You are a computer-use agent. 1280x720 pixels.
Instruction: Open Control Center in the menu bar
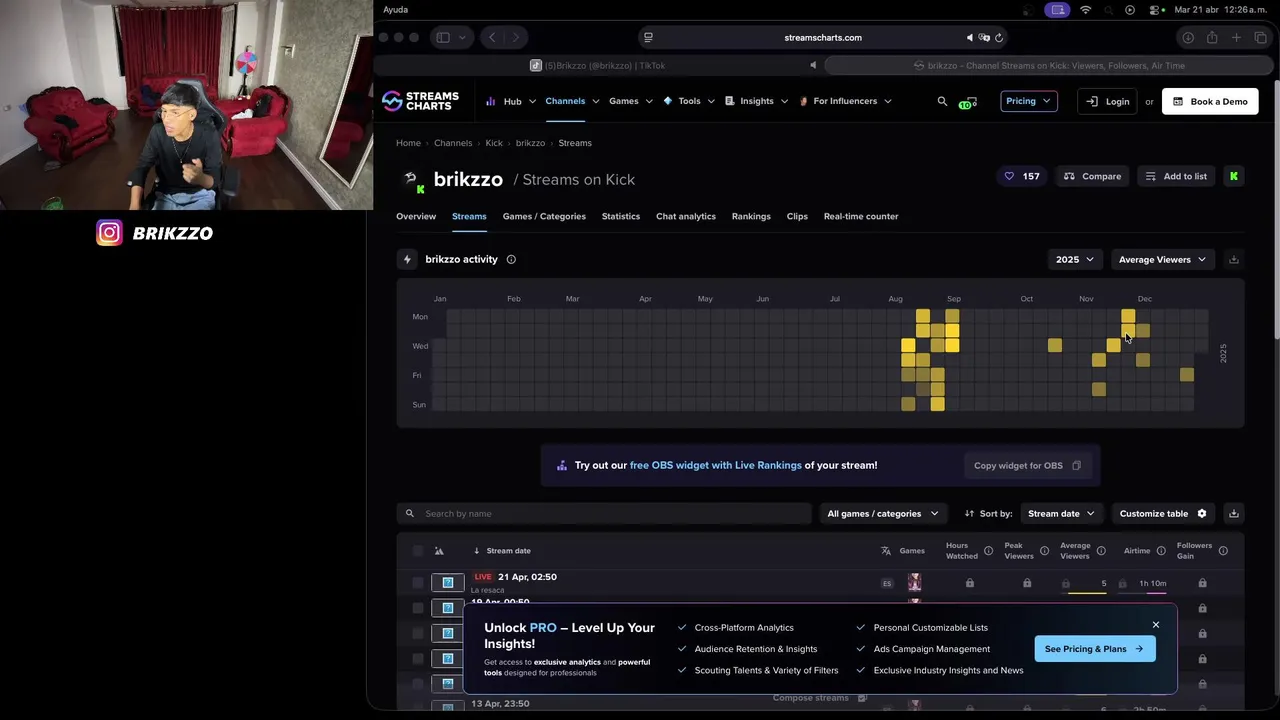[x=1154, y=10]
